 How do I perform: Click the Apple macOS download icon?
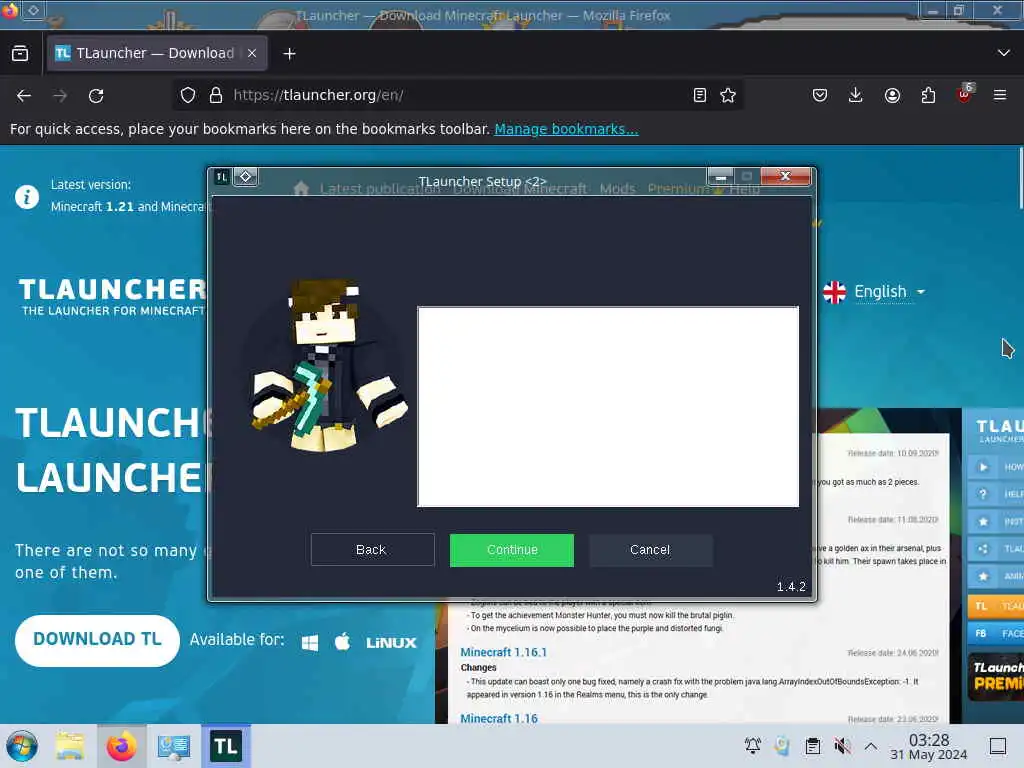[x=342, y=641]
